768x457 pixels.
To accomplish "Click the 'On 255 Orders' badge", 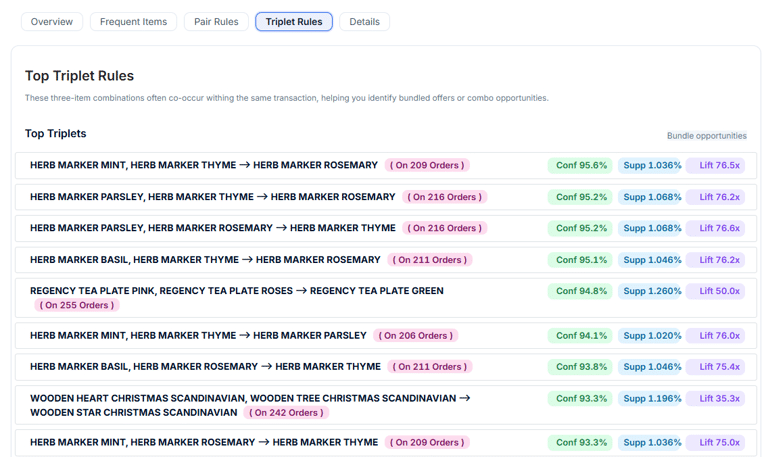I will coord(76,305).
